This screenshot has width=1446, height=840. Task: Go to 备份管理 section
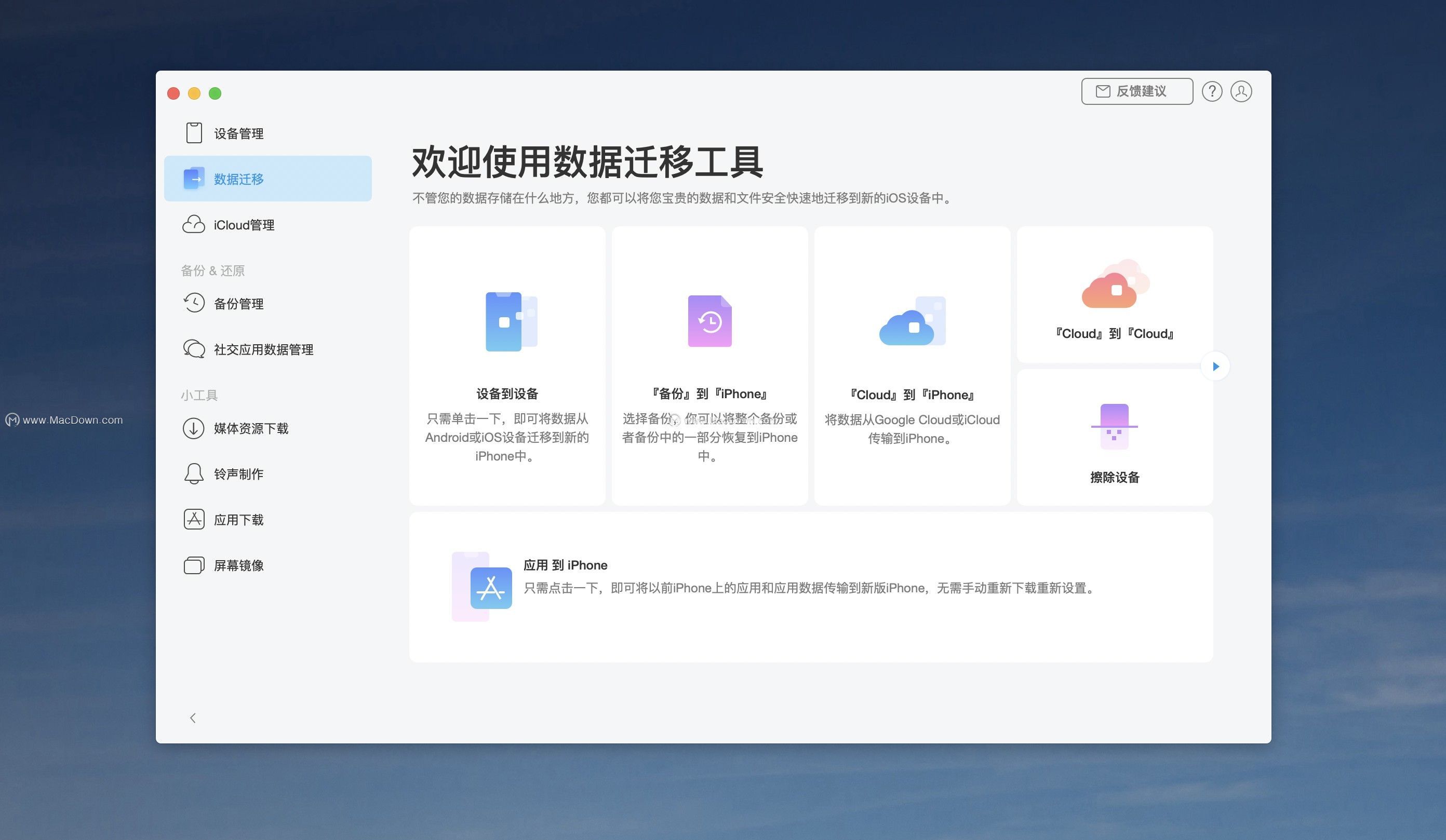pyautogui.click(x=268, y=303)
